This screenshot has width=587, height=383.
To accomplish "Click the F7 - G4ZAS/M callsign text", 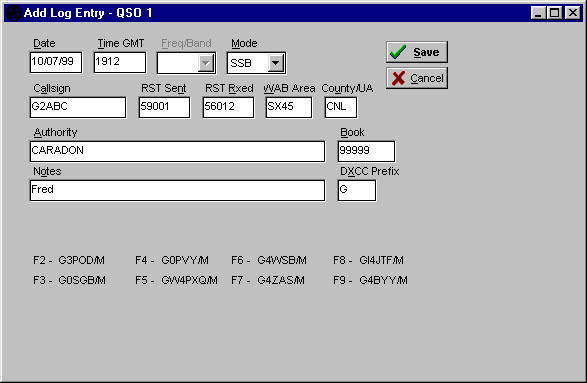I will pos(268,280).
